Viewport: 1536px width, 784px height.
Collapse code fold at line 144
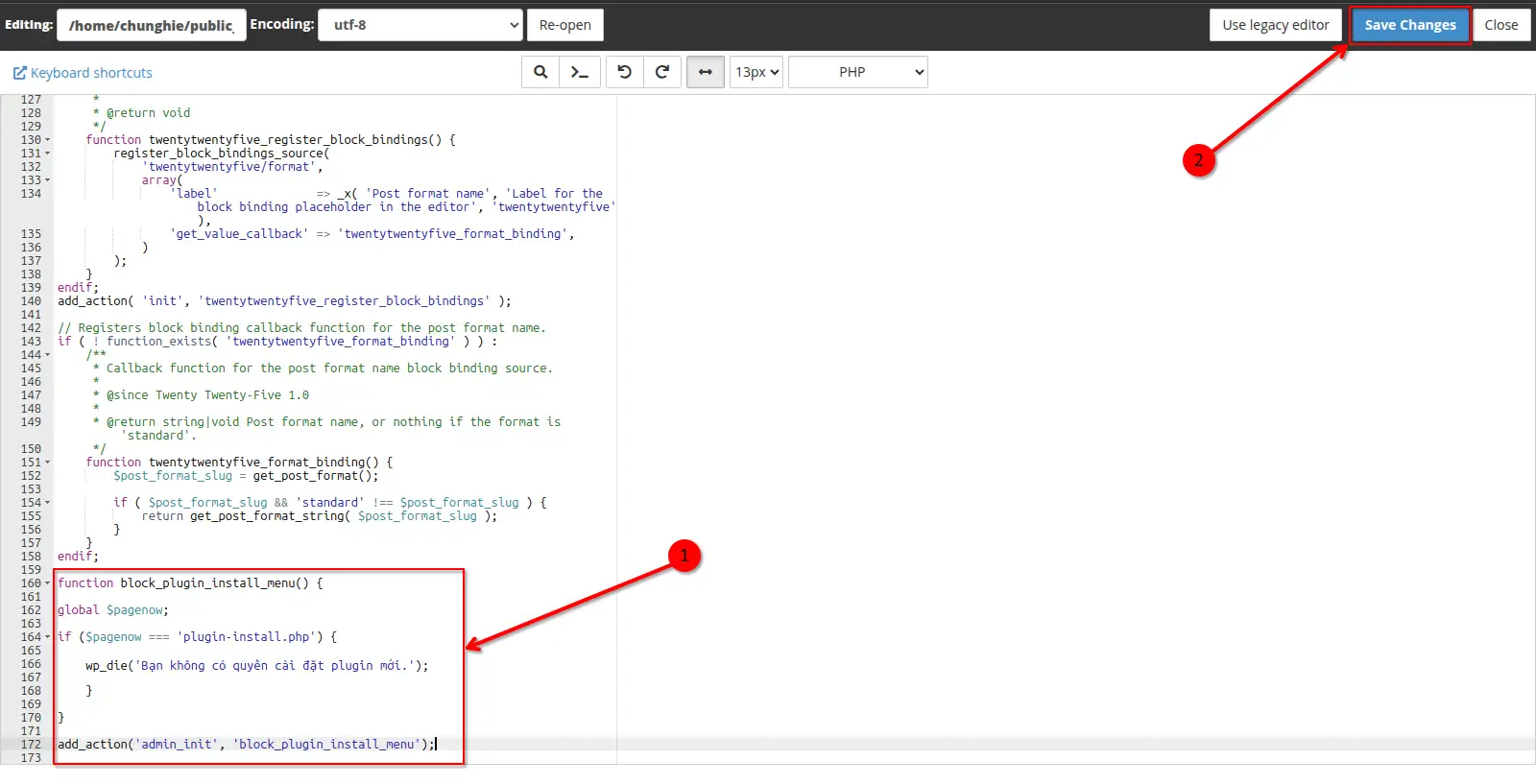coord(48,355)
